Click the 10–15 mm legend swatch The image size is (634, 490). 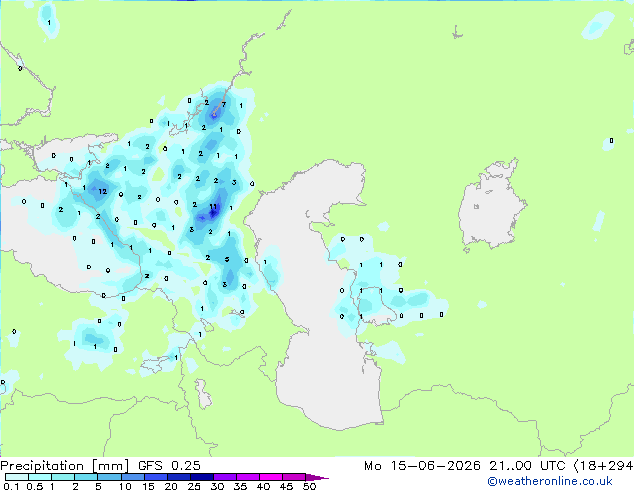[x=132, y=477]
